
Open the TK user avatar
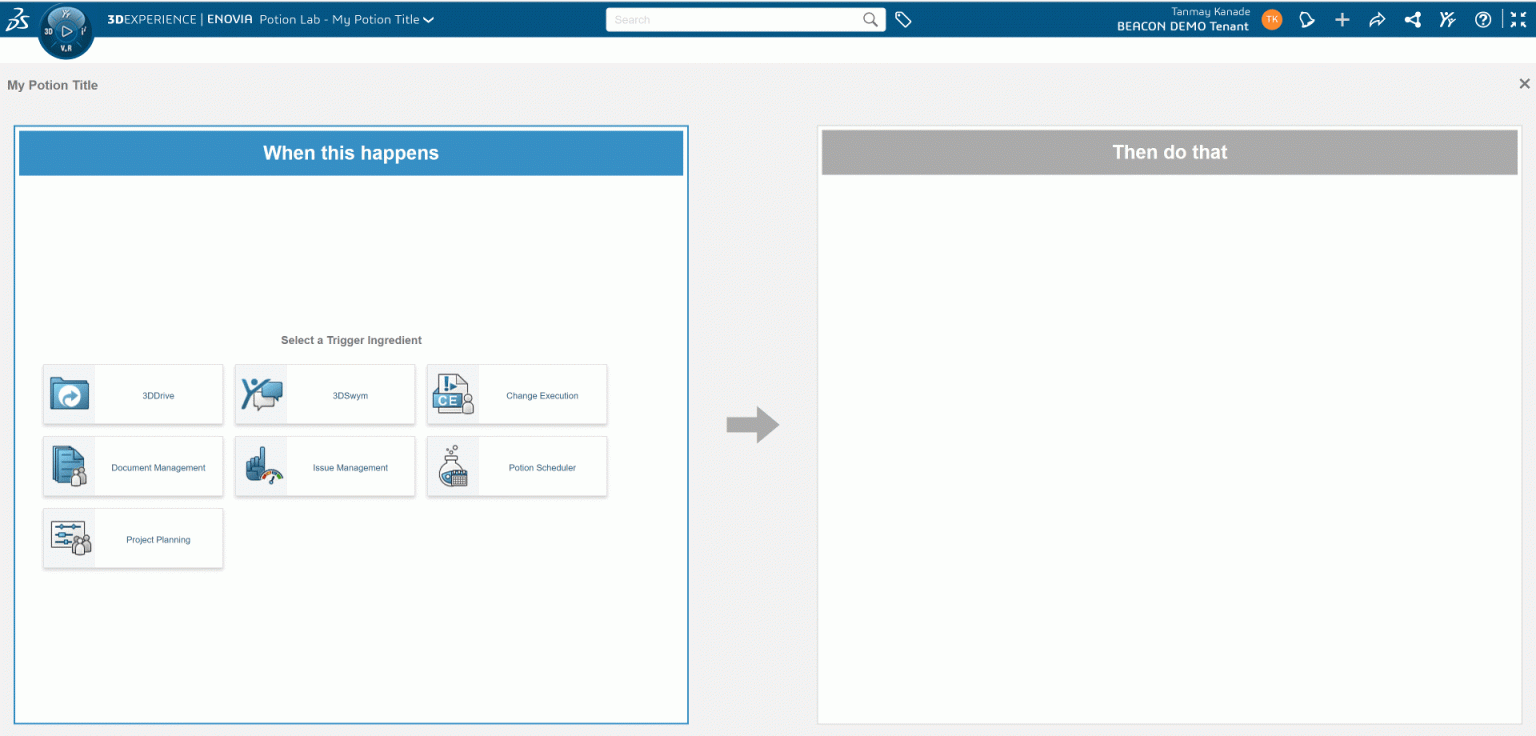click(1272, 19)
